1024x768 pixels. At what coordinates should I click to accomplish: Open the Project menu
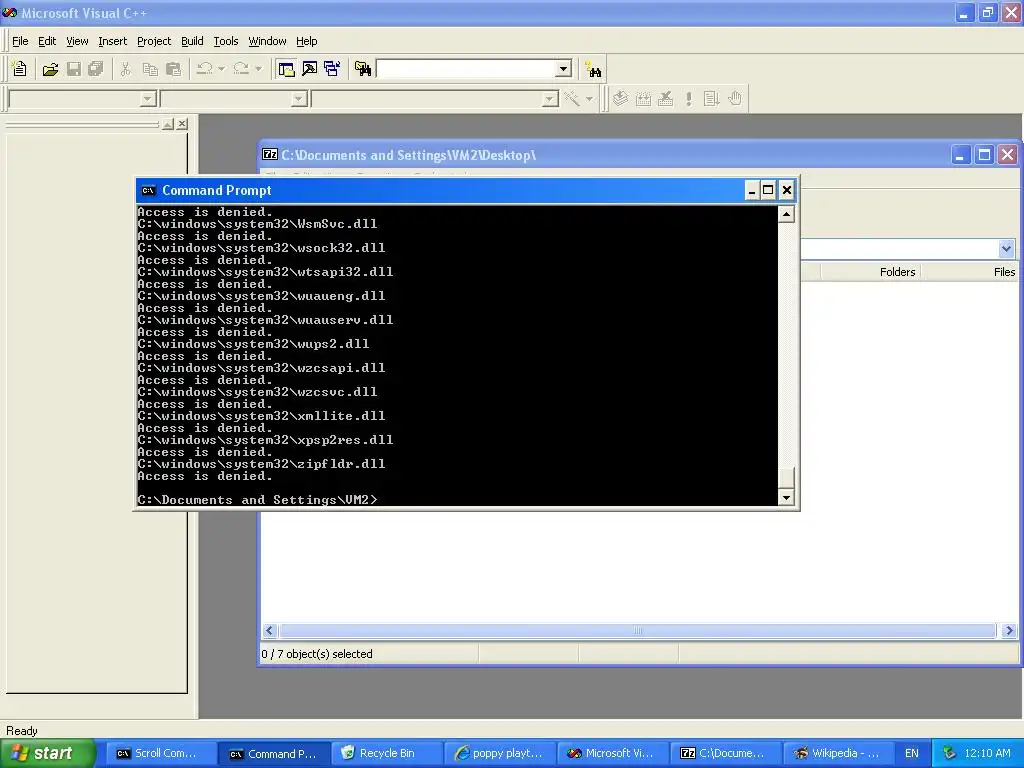point(154,41)
